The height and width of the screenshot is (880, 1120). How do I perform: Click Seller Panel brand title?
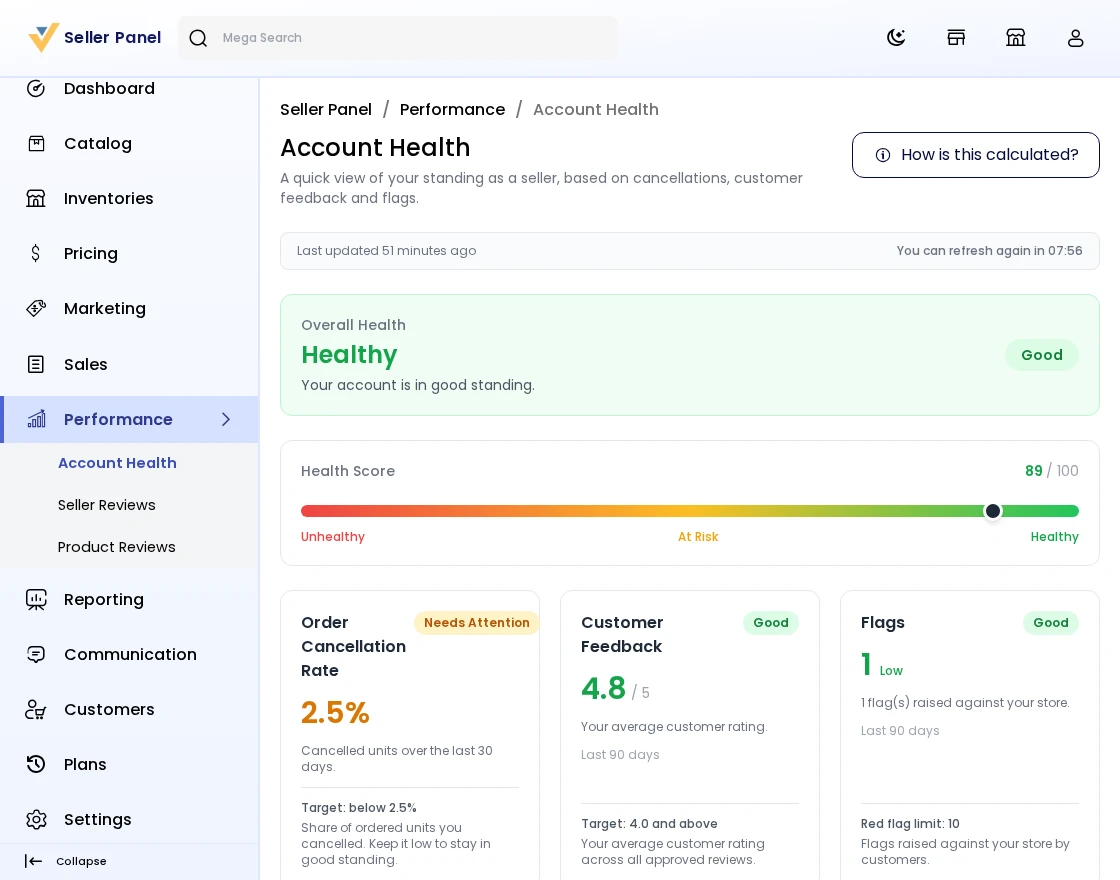point(113,37)
